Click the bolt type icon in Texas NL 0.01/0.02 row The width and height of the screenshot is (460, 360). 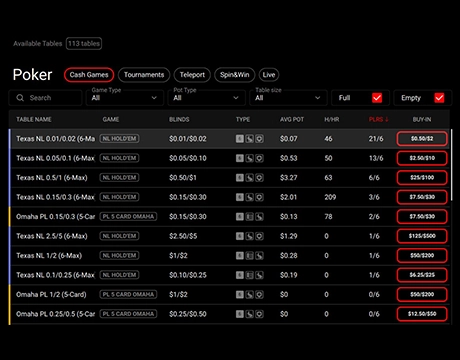coord(249,139)
